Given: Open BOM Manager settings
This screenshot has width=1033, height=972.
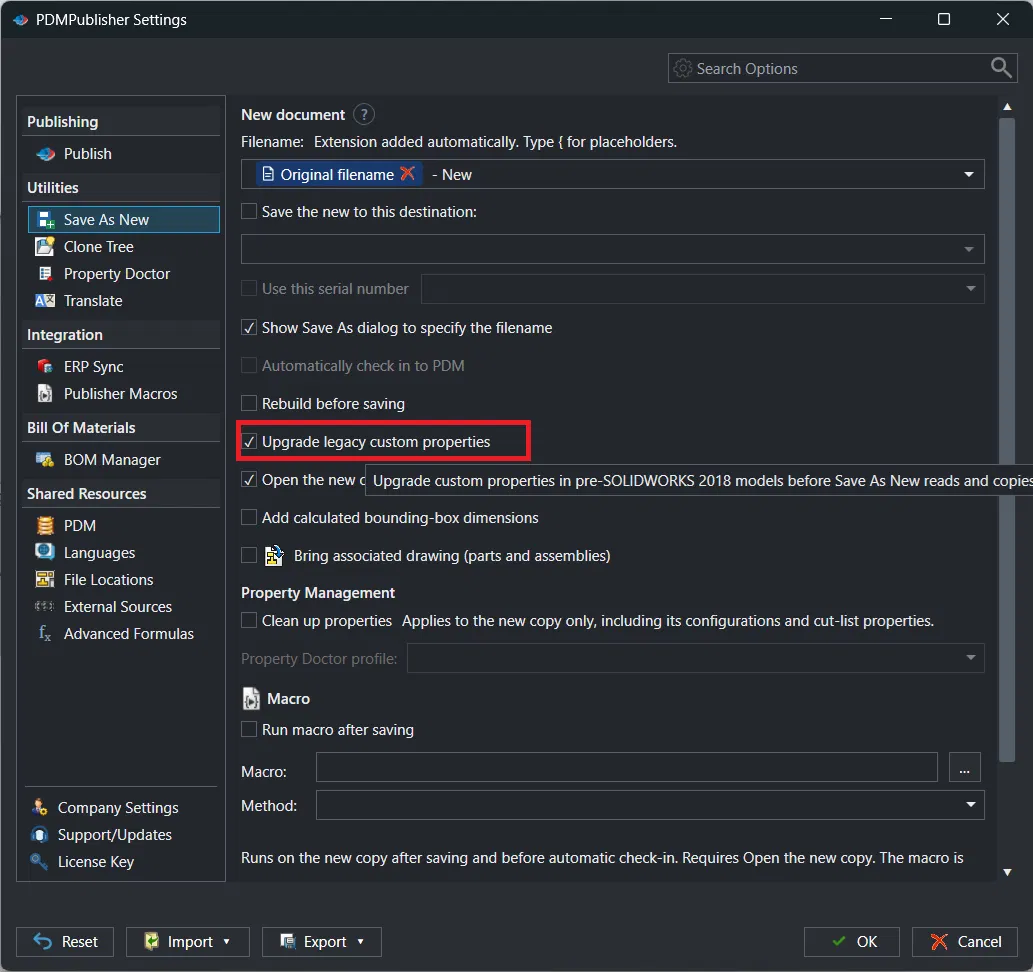Looking at the screenshot, I should coord(123,459).
